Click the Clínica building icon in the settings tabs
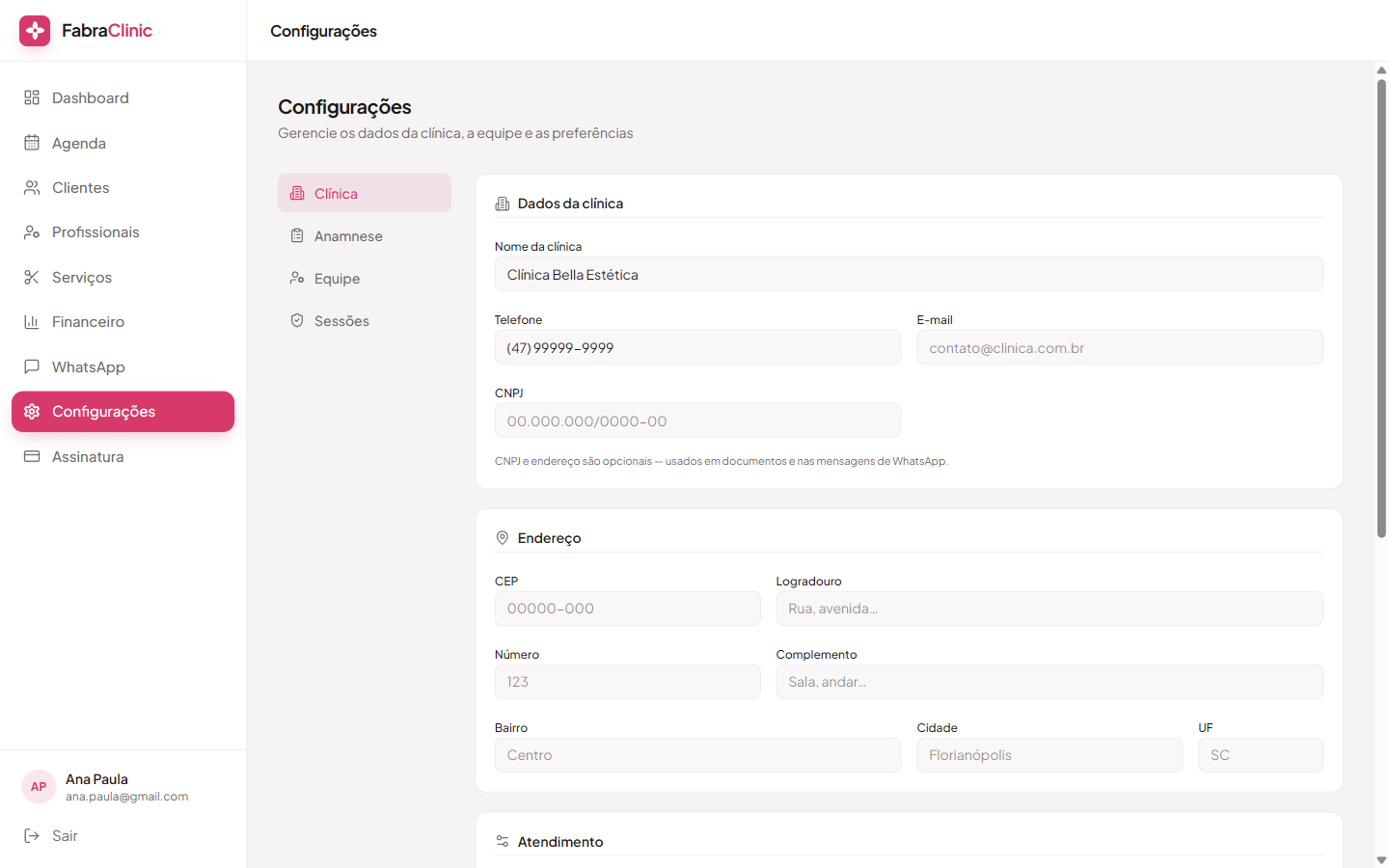Viewport: 1389px width, 868px height. click(297, 193)
